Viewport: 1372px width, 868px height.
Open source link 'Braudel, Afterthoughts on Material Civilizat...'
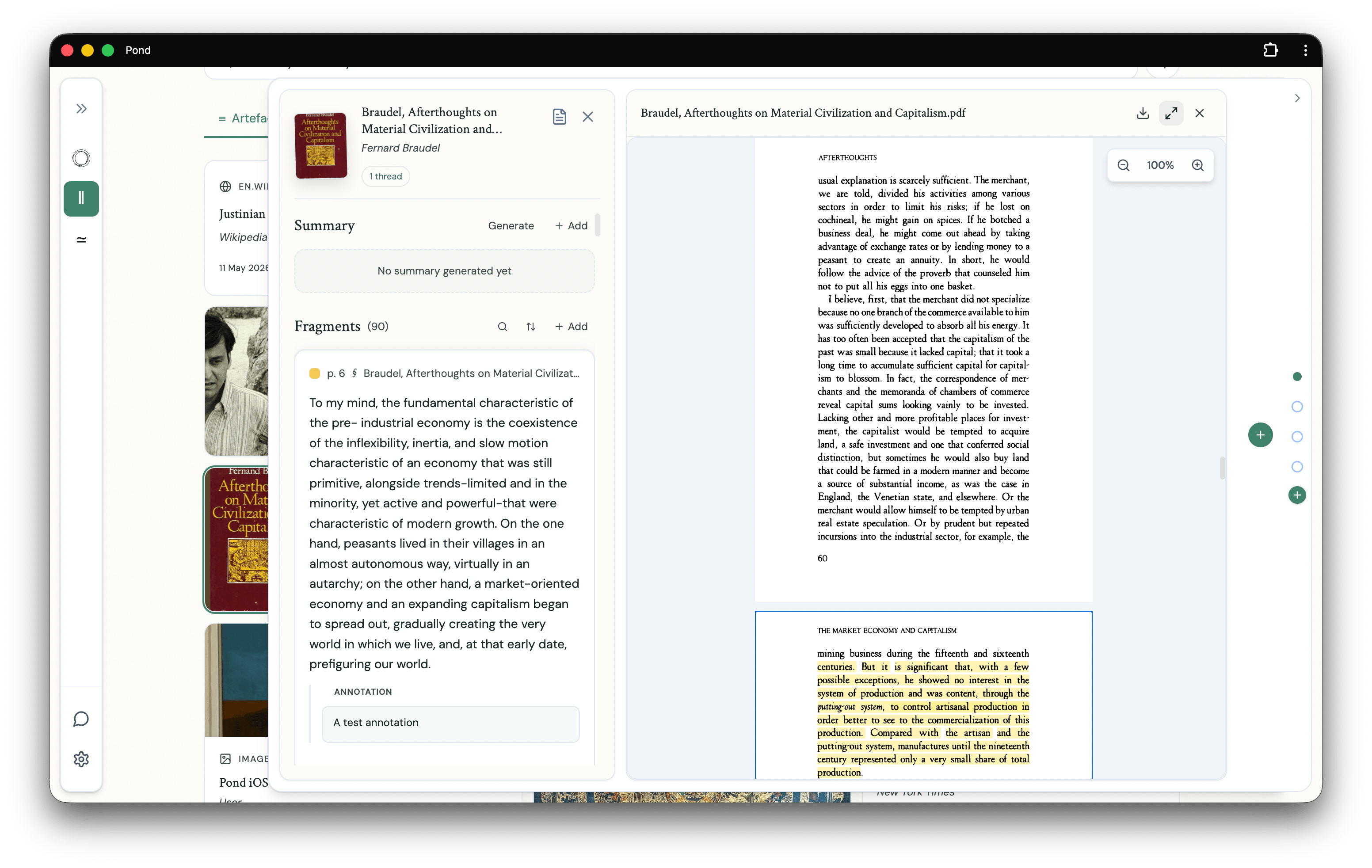click(471, 373)
